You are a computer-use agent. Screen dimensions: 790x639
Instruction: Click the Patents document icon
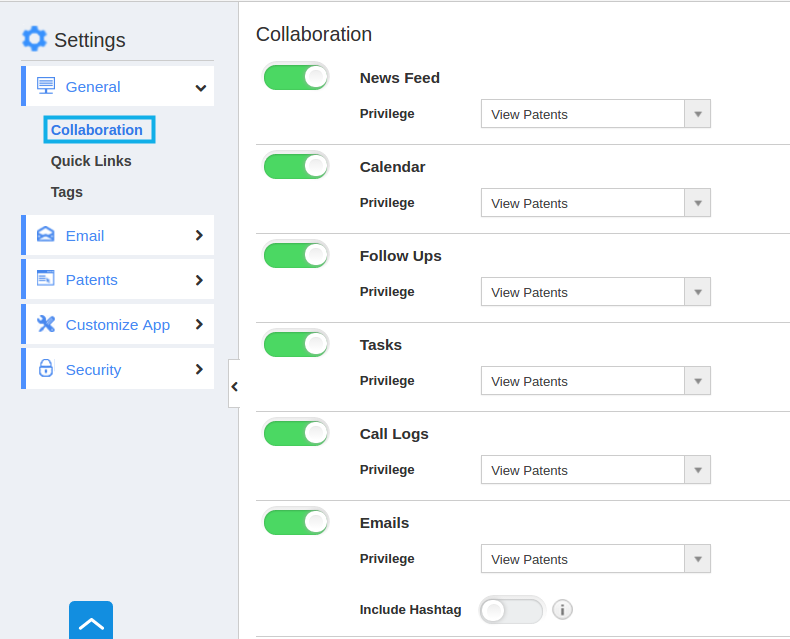click(x=45, y=278)
